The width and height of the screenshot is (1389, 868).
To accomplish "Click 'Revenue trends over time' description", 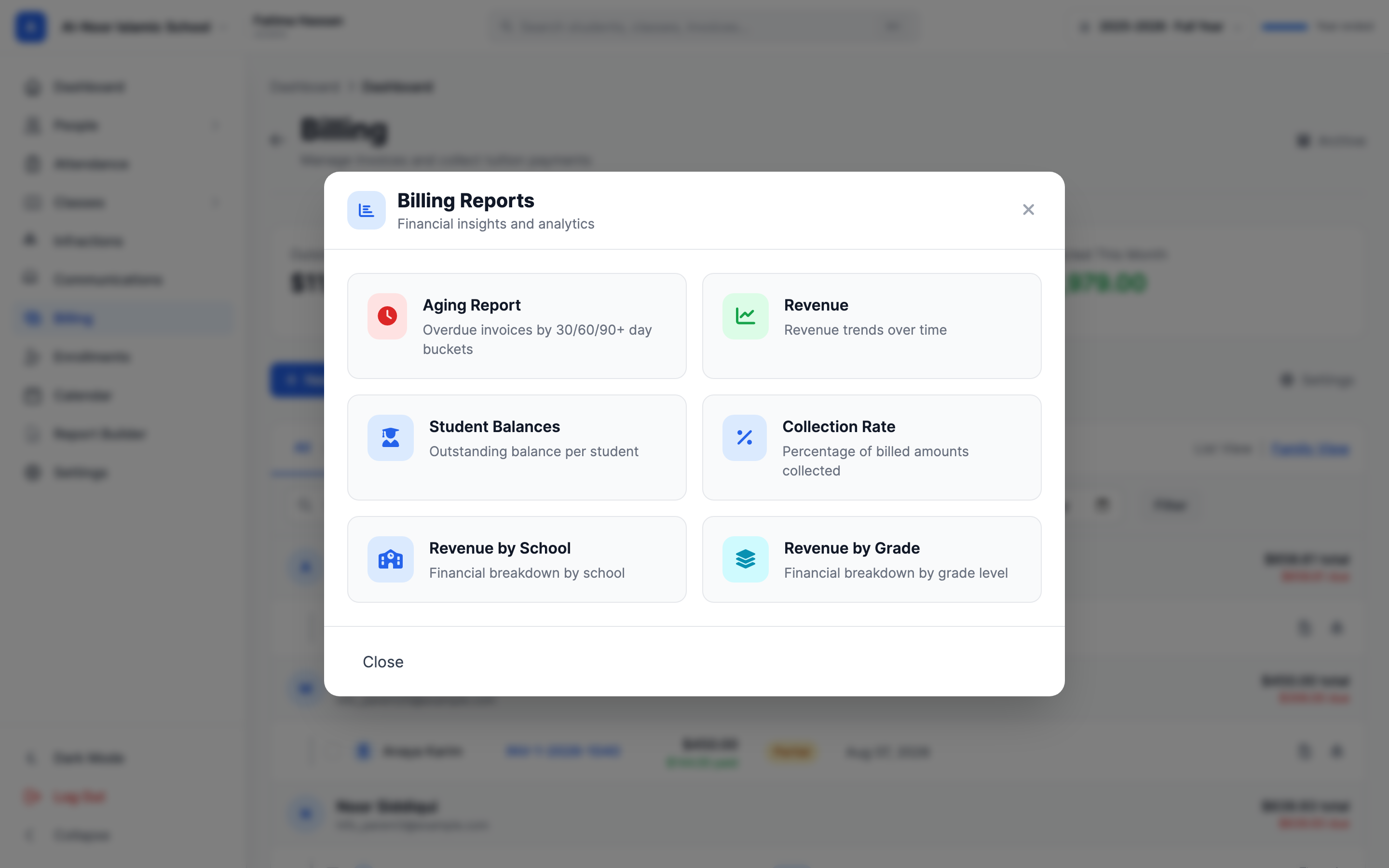I will pos(865,330).
